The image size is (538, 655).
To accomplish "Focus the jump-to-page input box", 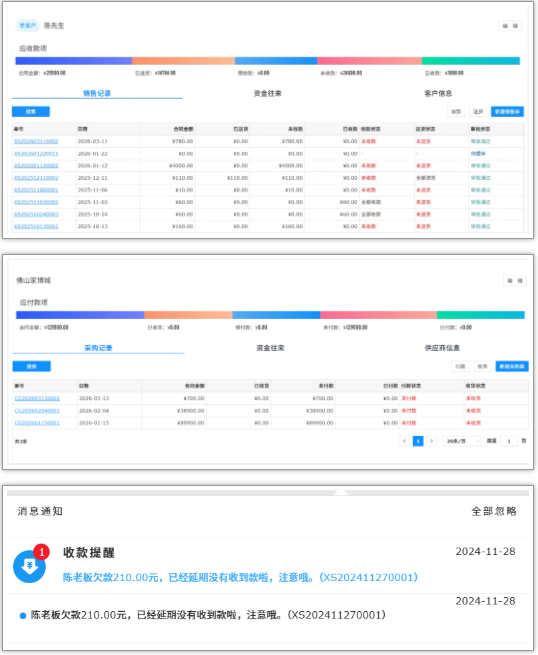I will (x=509, y=441).
